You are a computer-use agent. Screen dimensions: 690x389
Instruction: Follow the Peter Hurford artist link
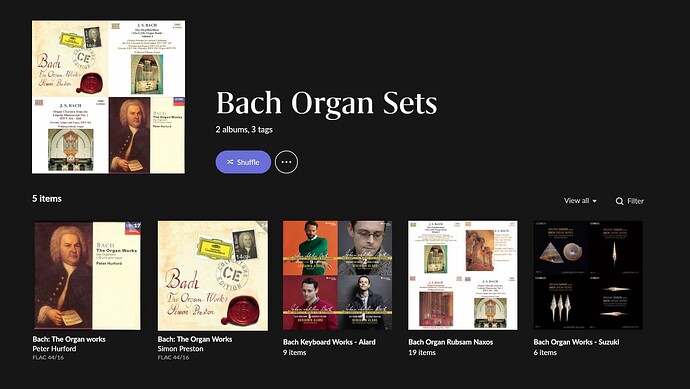click(x=55, y=349)
